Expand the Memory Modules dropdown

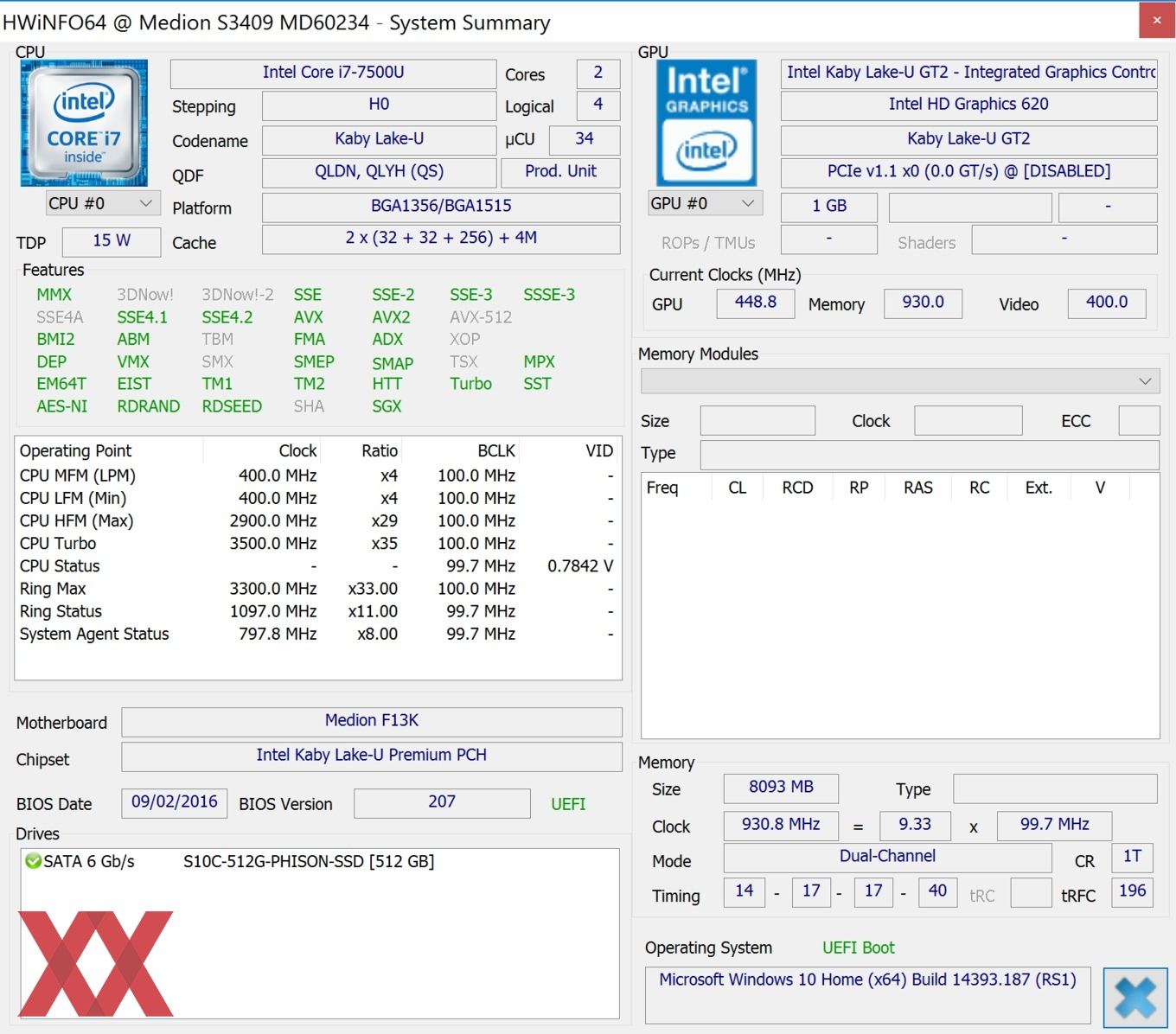(900, 380)
